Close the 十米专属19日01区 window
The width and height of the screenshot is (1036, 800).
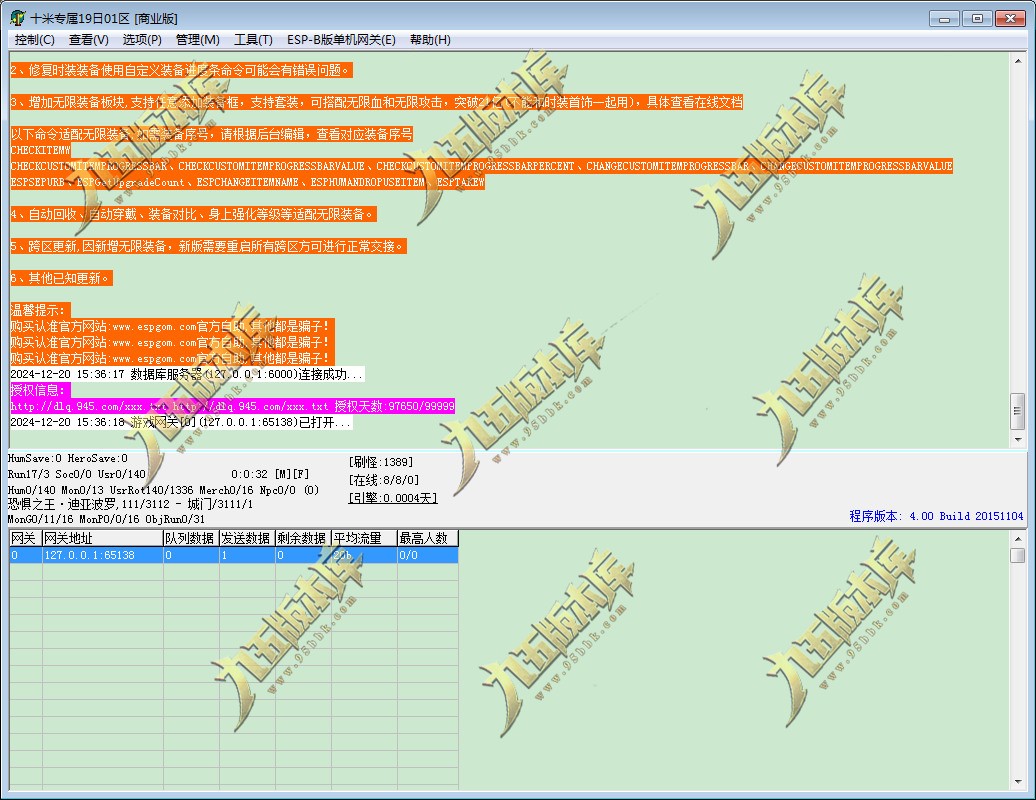pyautogui.click(x=1010, y=18)
